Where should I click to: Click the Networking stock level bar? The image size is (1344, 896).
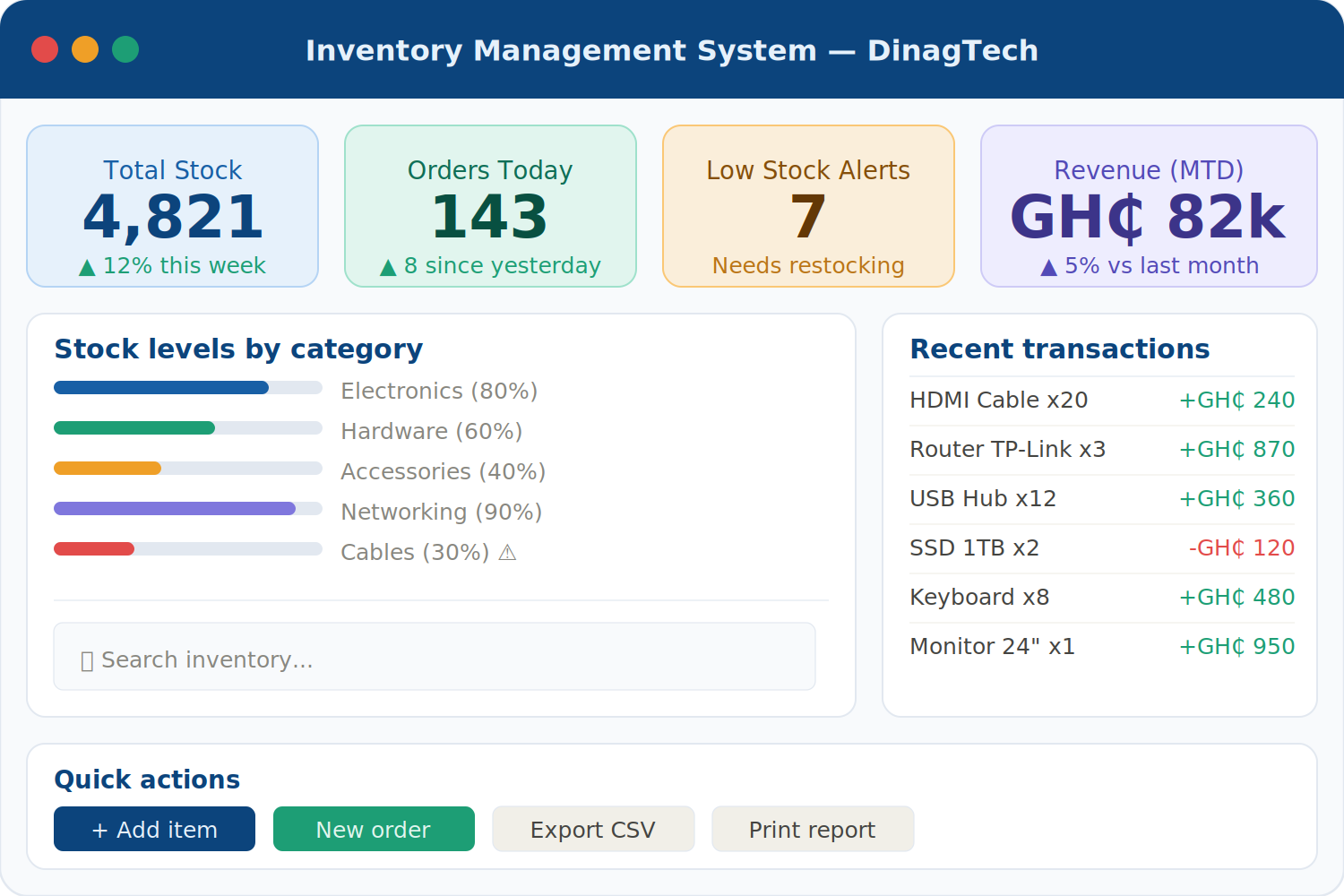pos(188,508)
